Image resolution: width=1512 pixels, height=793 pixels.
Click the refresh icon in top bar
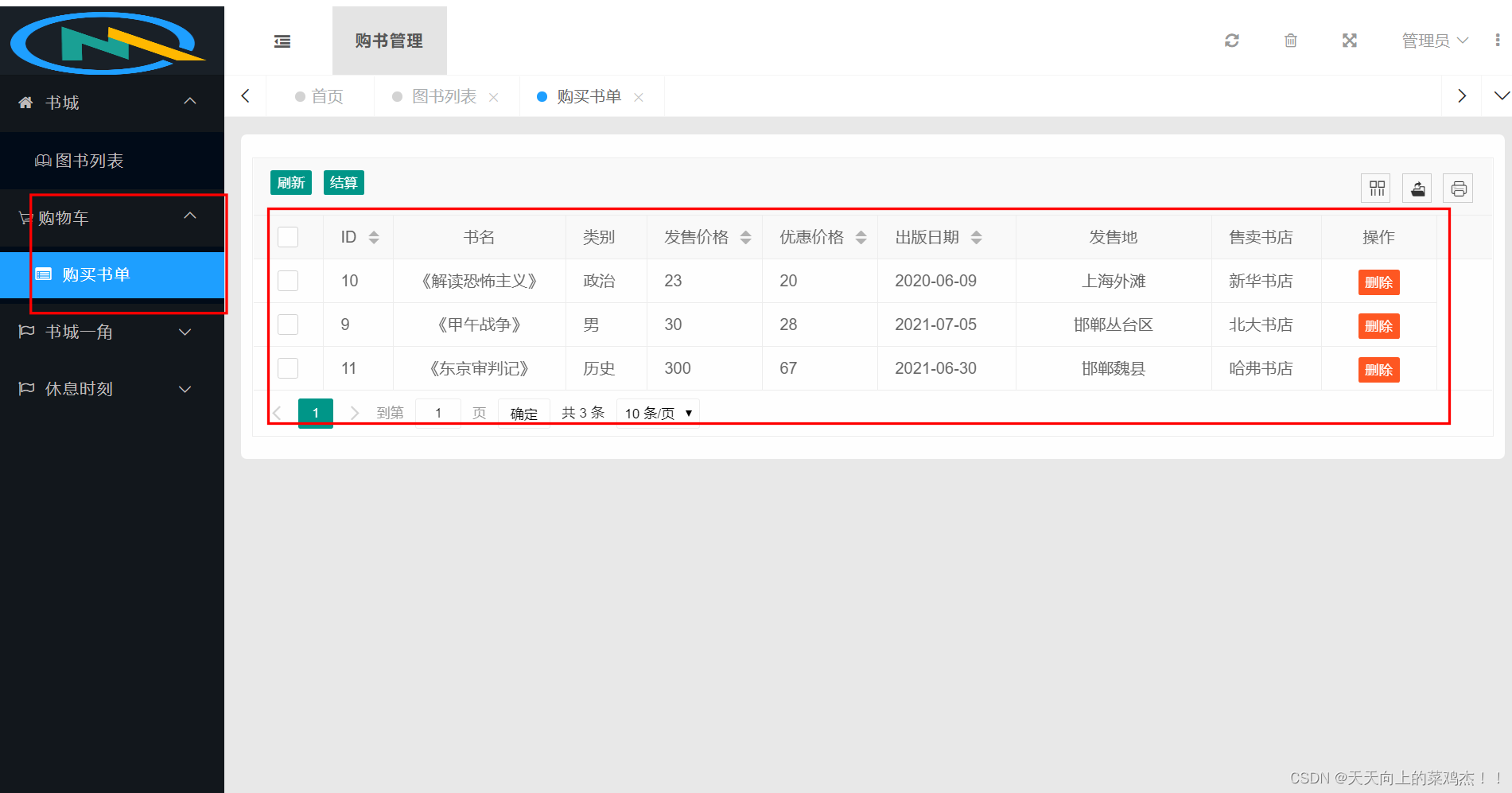point(1232,41)
